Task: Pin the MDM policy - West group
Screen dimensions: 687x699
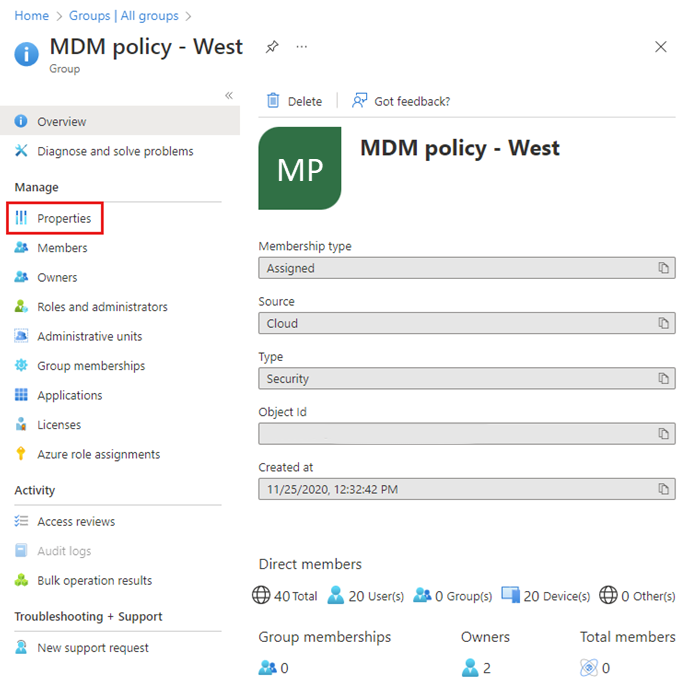Action: tap(272, 47)
